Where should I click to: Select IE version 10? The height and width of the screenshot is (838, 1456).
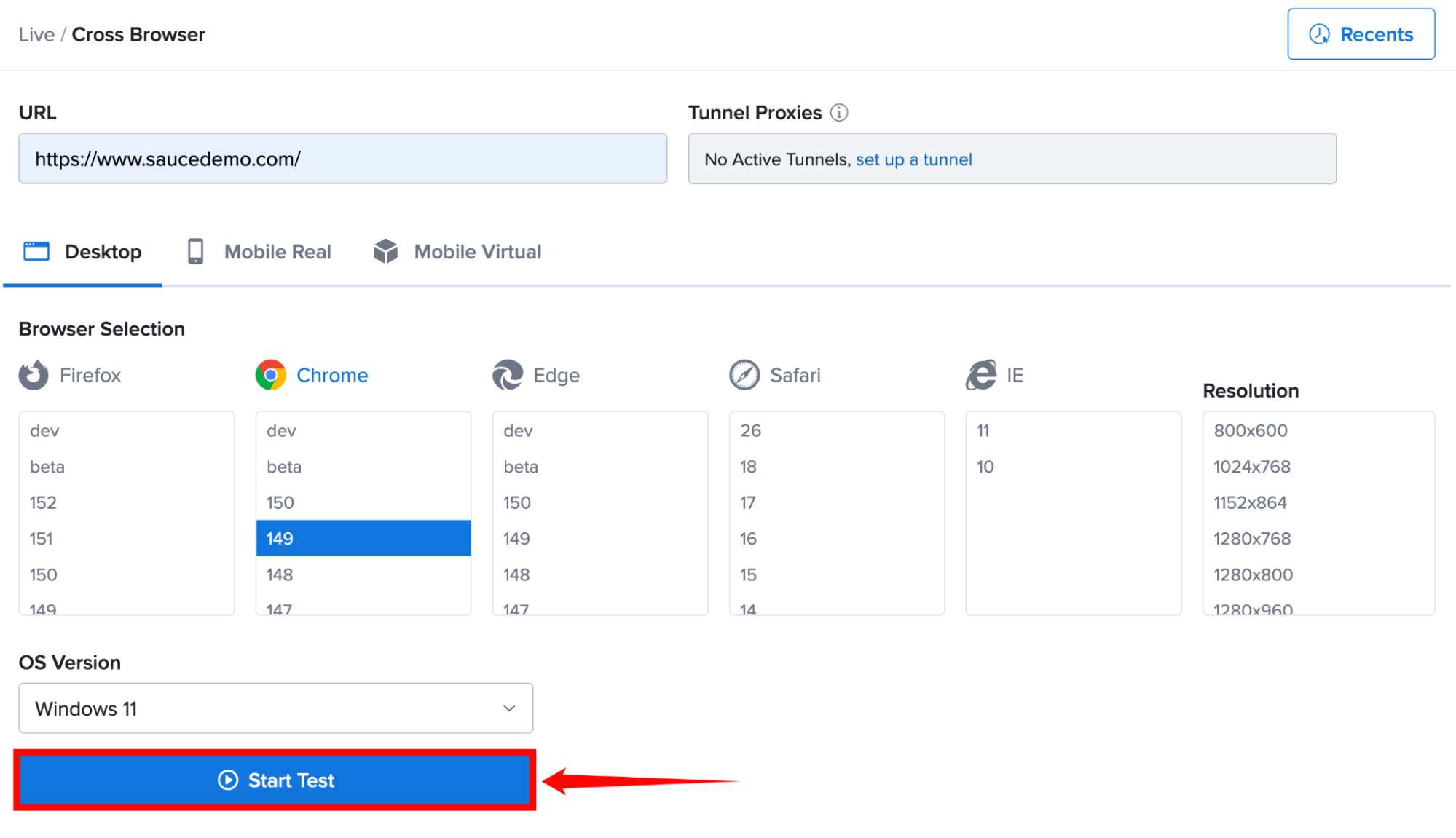[x=1074, y=467]
